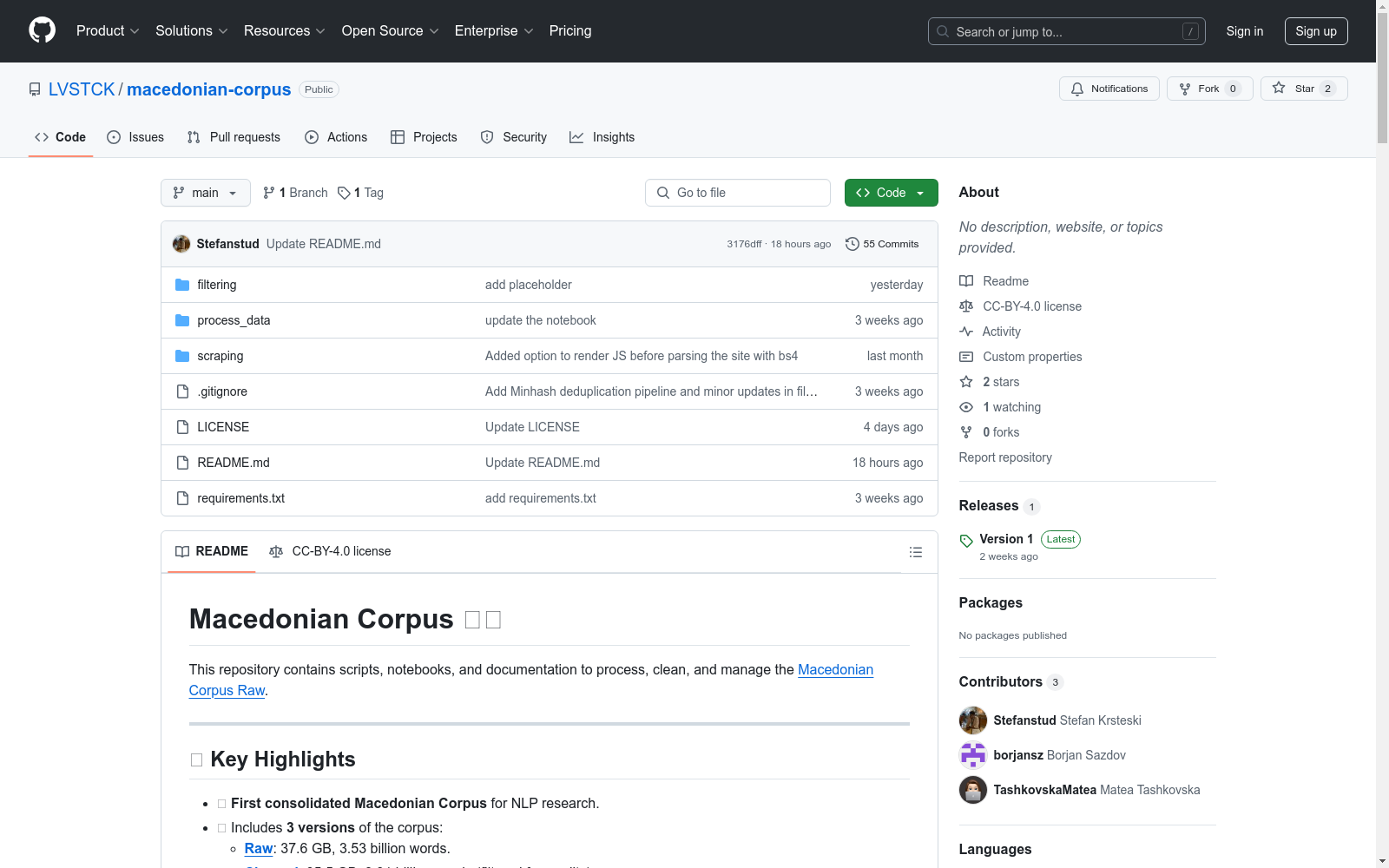
Task: Click the Go to file search field
Action: 738,193
